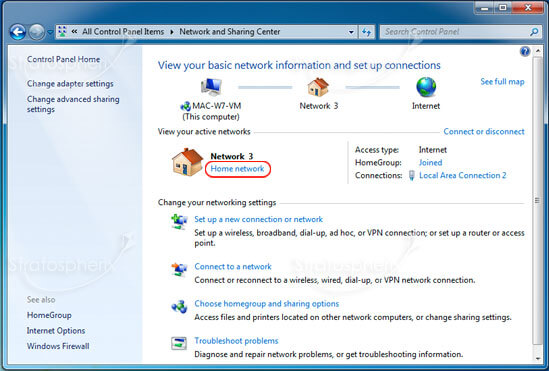Viewport: 549px width, 371px height.
Task: Select Network and Sharing Center breadcrumb
Action: (230, 32)
